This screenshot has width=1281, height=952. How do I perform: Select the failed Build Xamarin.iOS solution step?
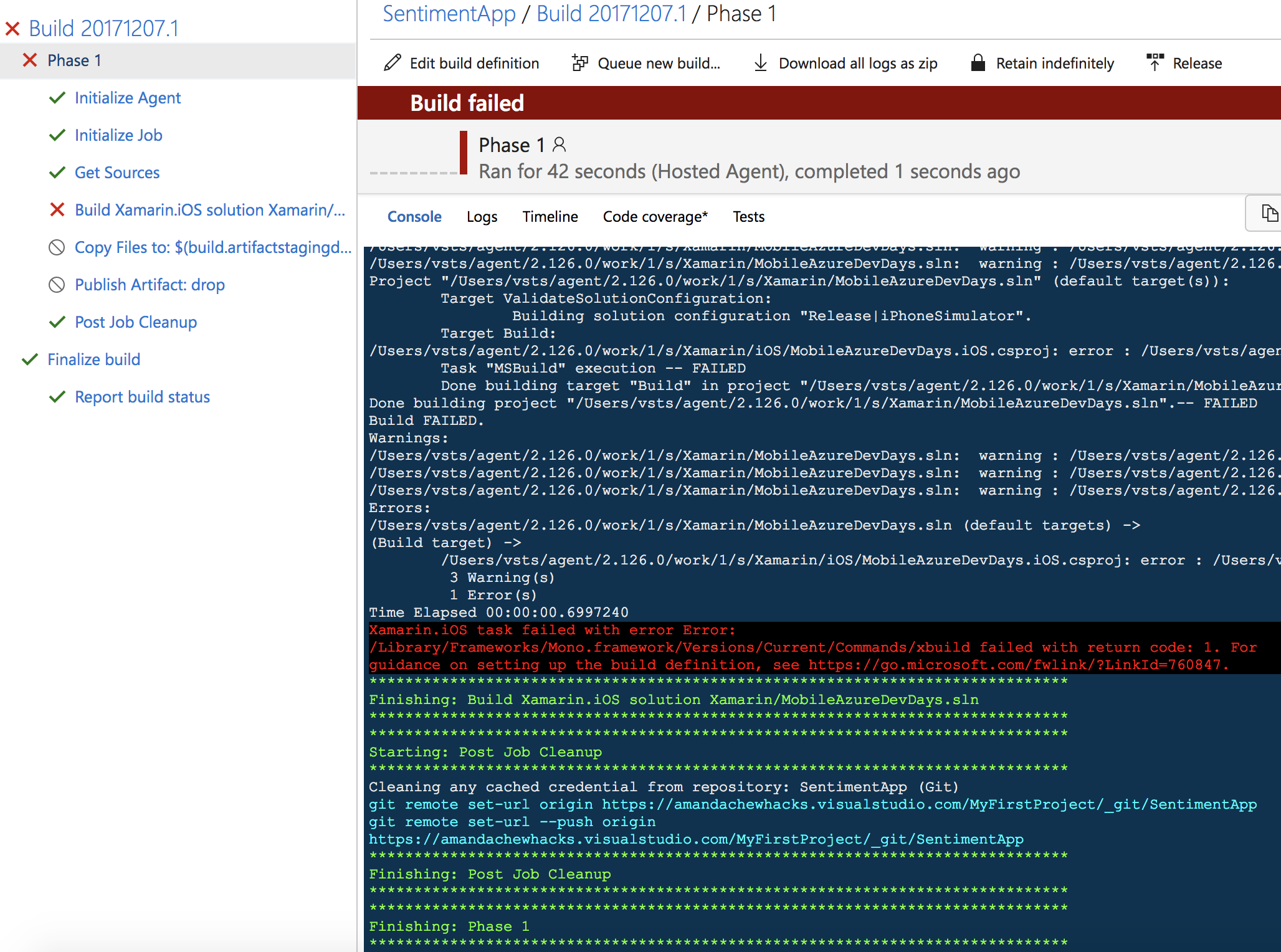click(209, 210)
